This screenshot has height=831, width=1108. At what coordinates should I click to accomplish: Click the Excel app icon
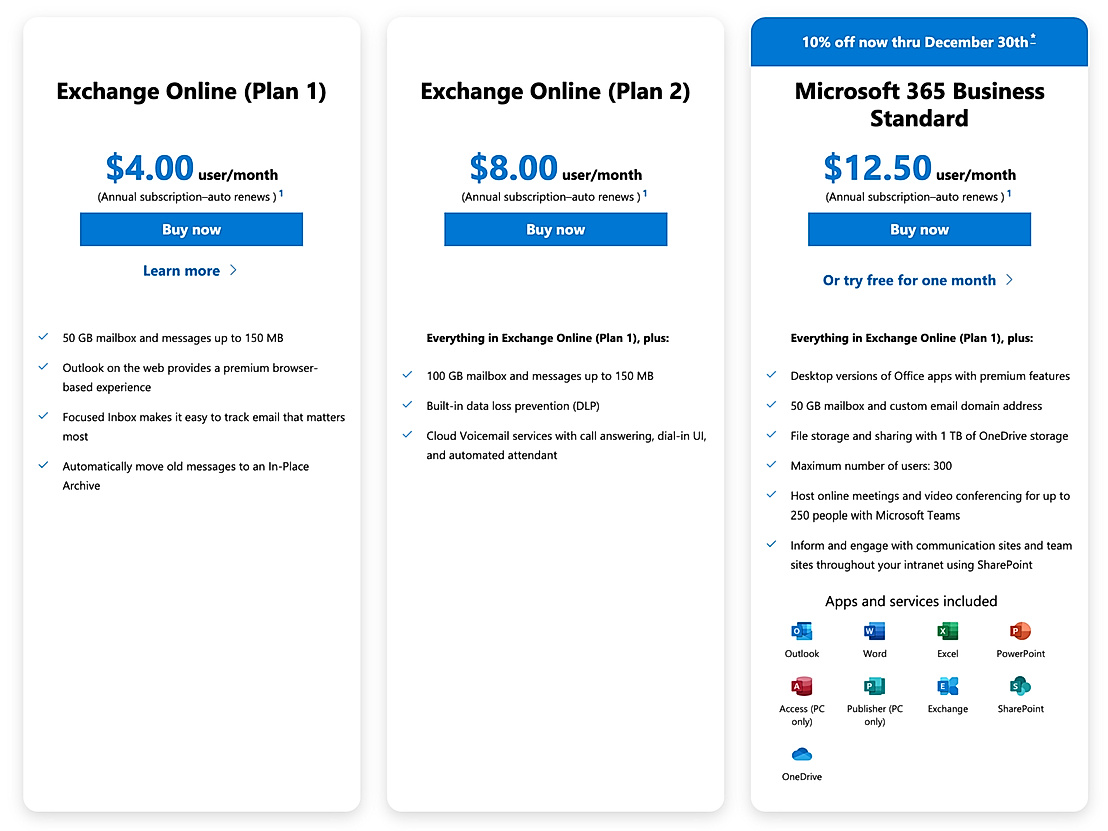[x=947, y=631]
